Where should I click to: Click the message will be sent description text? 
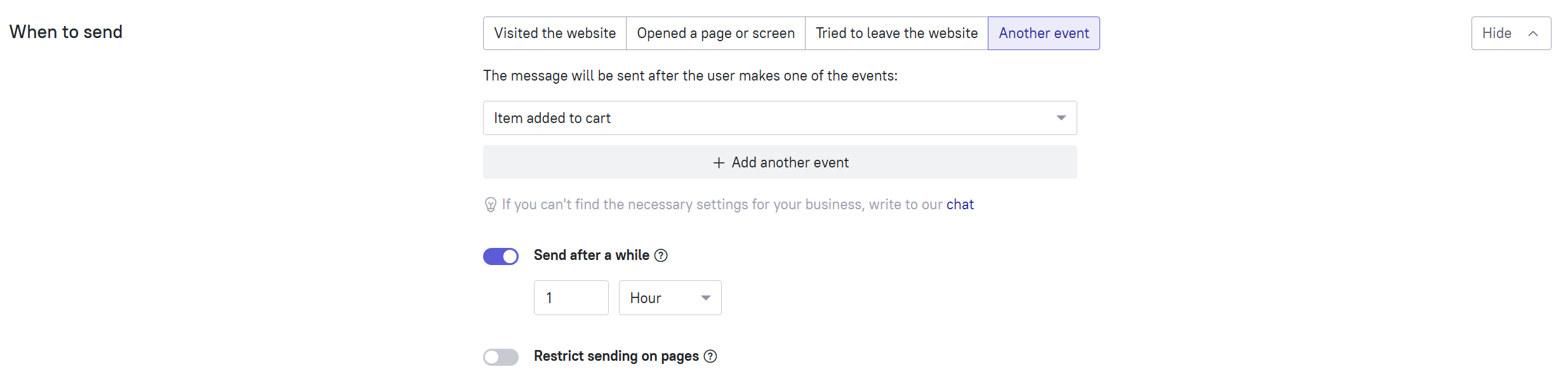coord(690,75)
